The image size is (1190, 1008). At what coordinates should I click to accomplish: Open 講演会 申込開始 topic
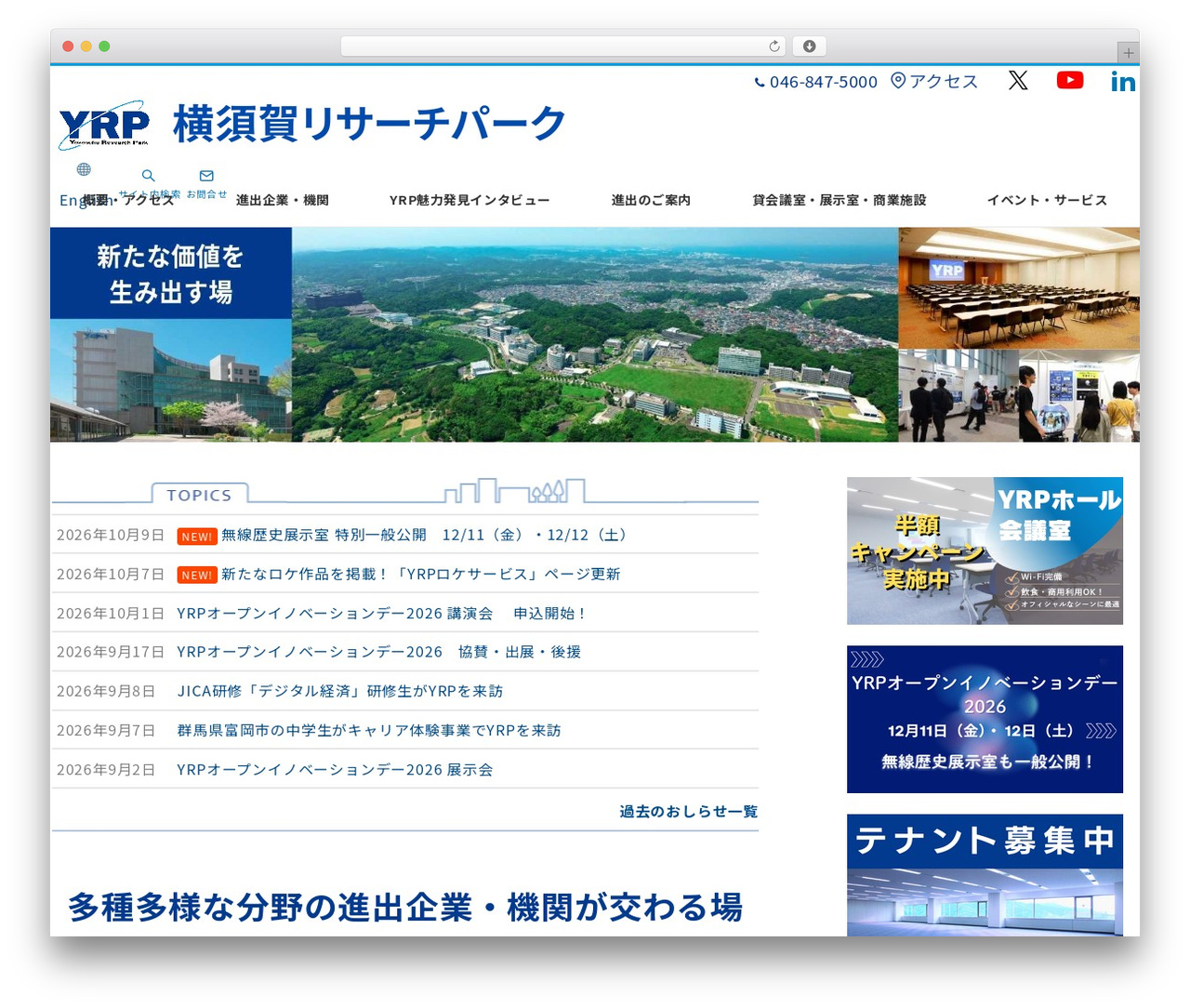[x=381, y=613]
